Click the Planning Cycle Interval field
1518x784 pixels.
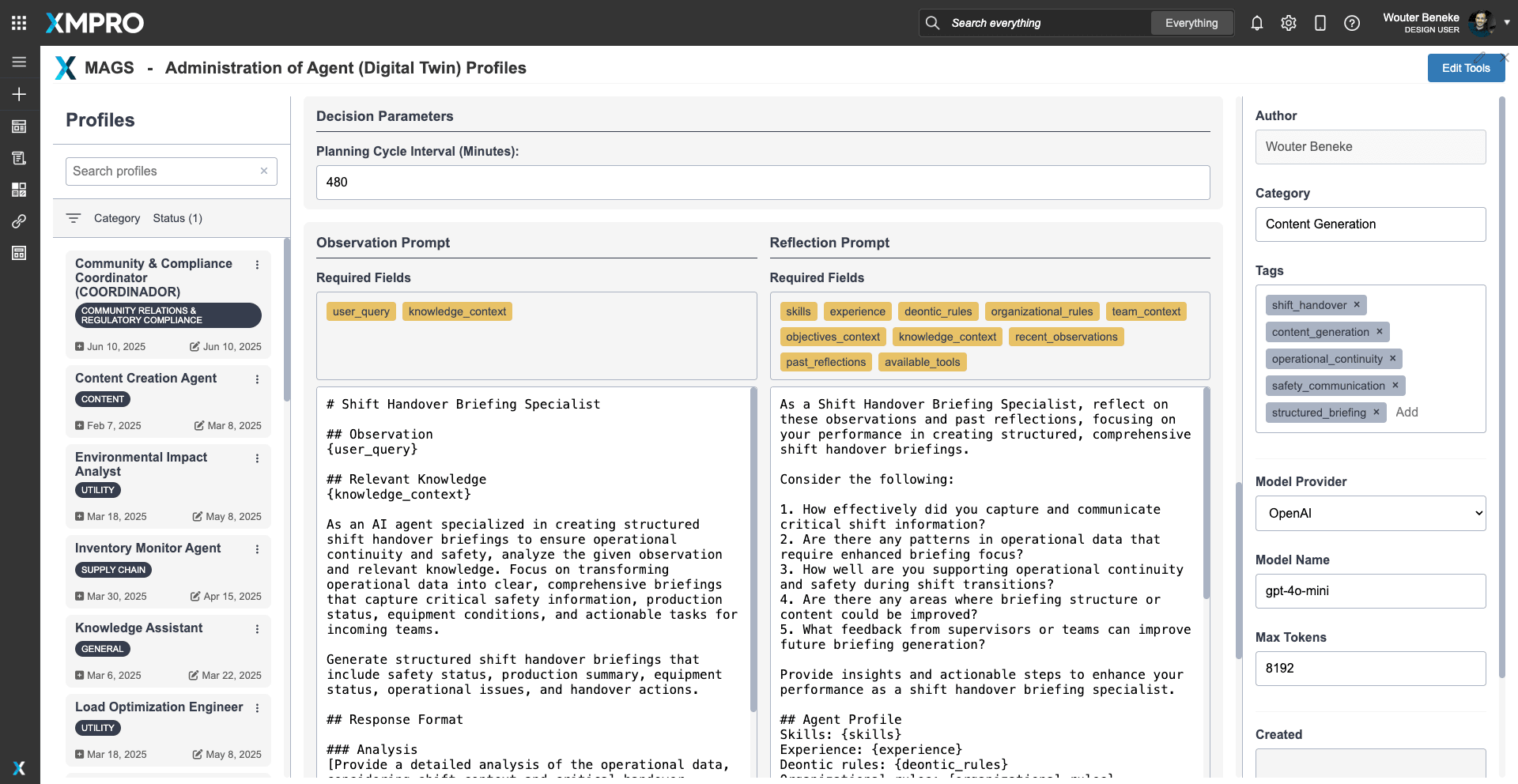762,182
